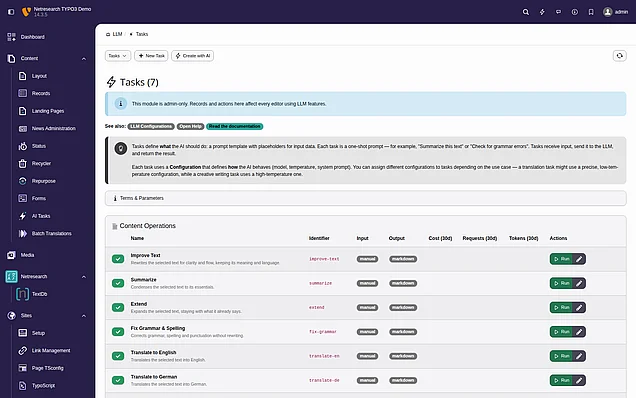Toggle the Fix Grammar & Spelling checkbox

[118, 332]
